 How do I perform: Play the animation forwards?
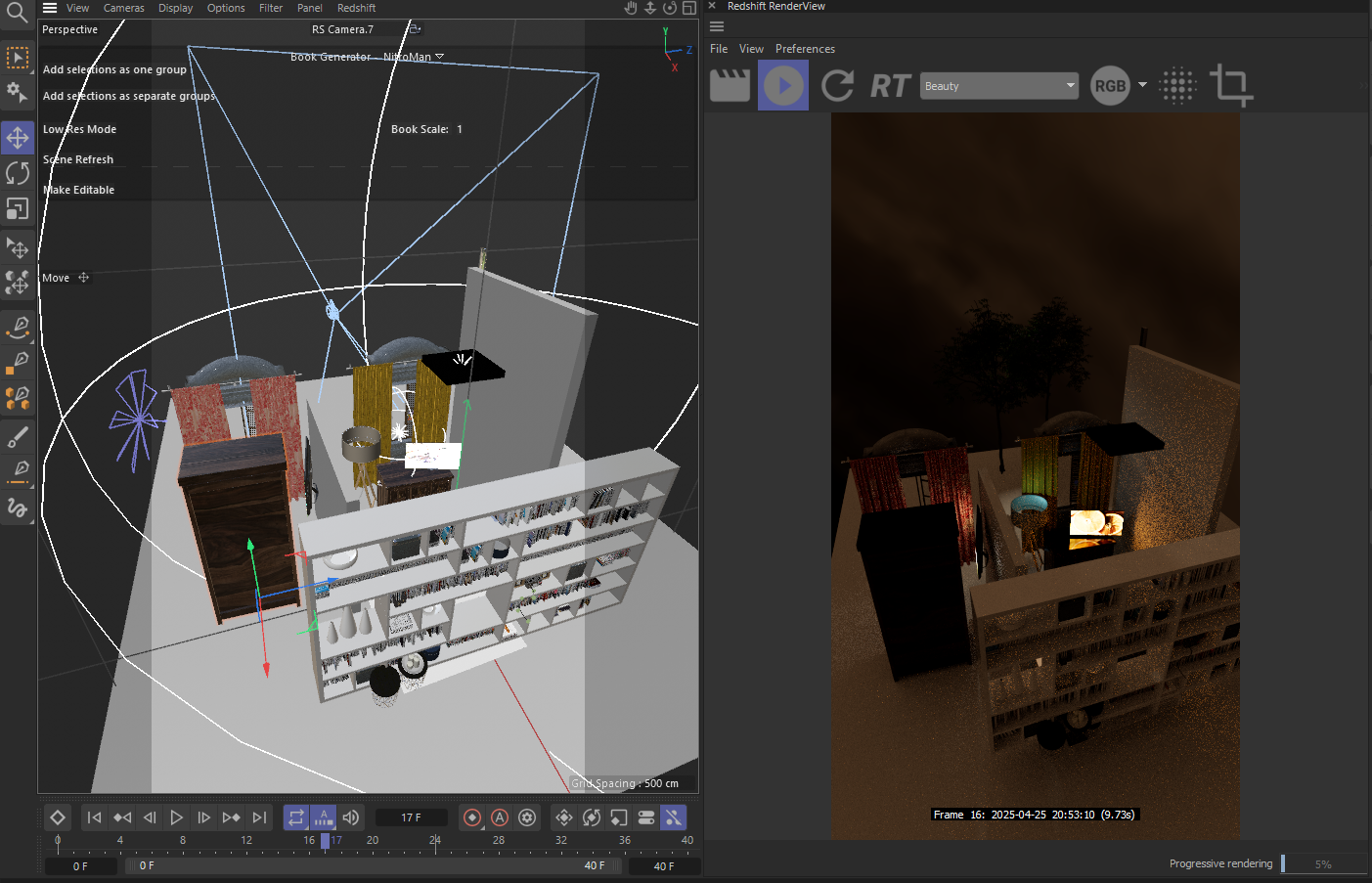click(x=177, y=817)
